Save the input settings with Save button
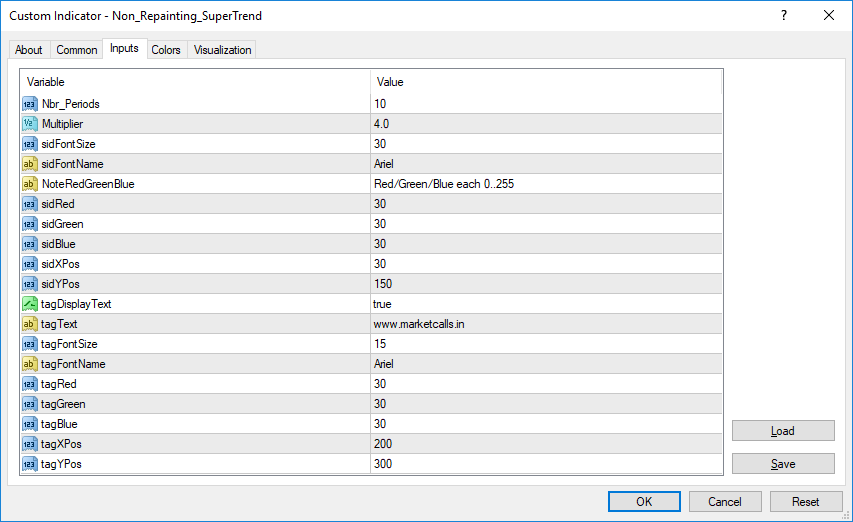This screenshot has width=853, height=522. click(783, 464)
